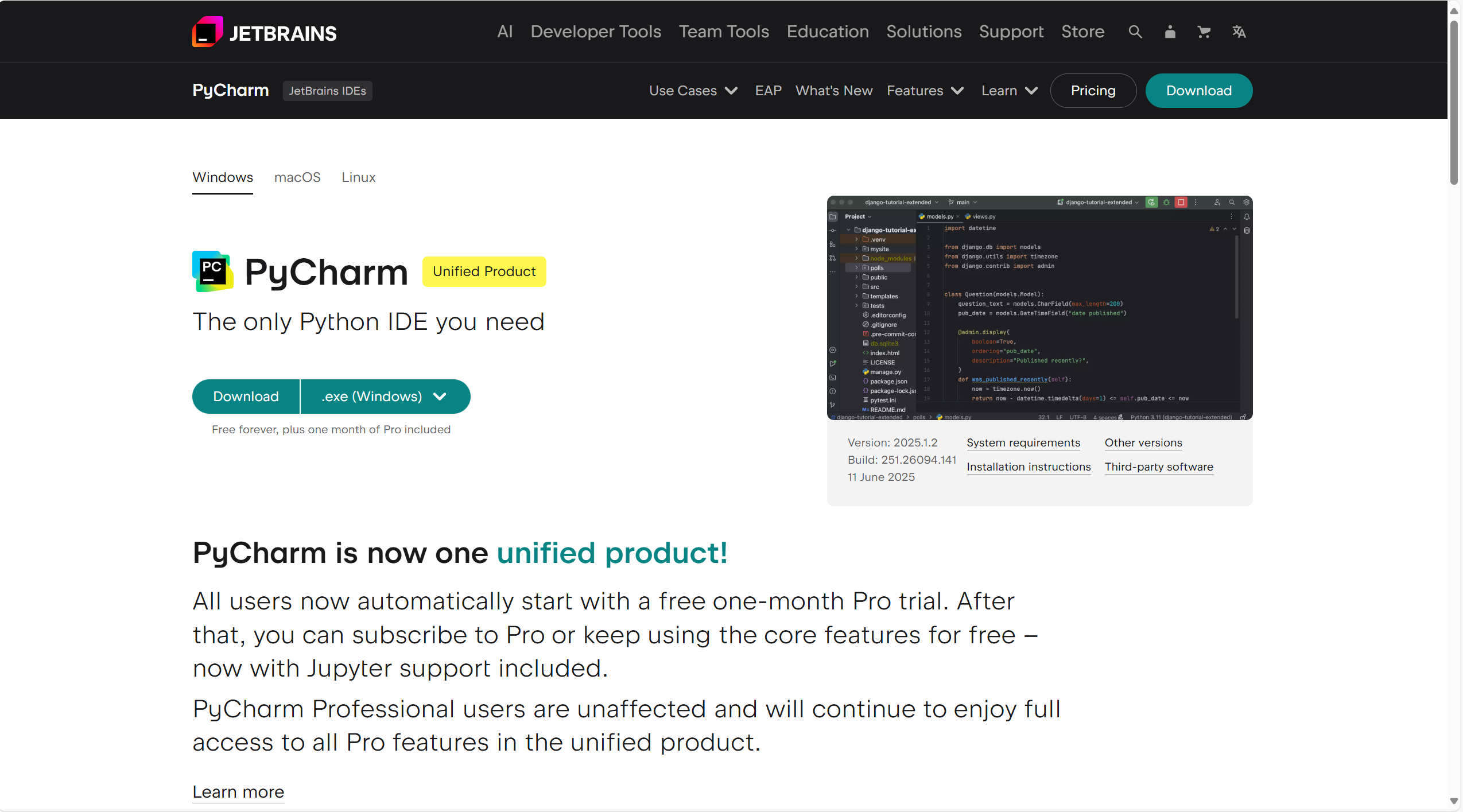Click the PyCharm IDE screenshot thumbnail
The width and height of the screenshot is (1463, 812).
tap(1039, 308)
